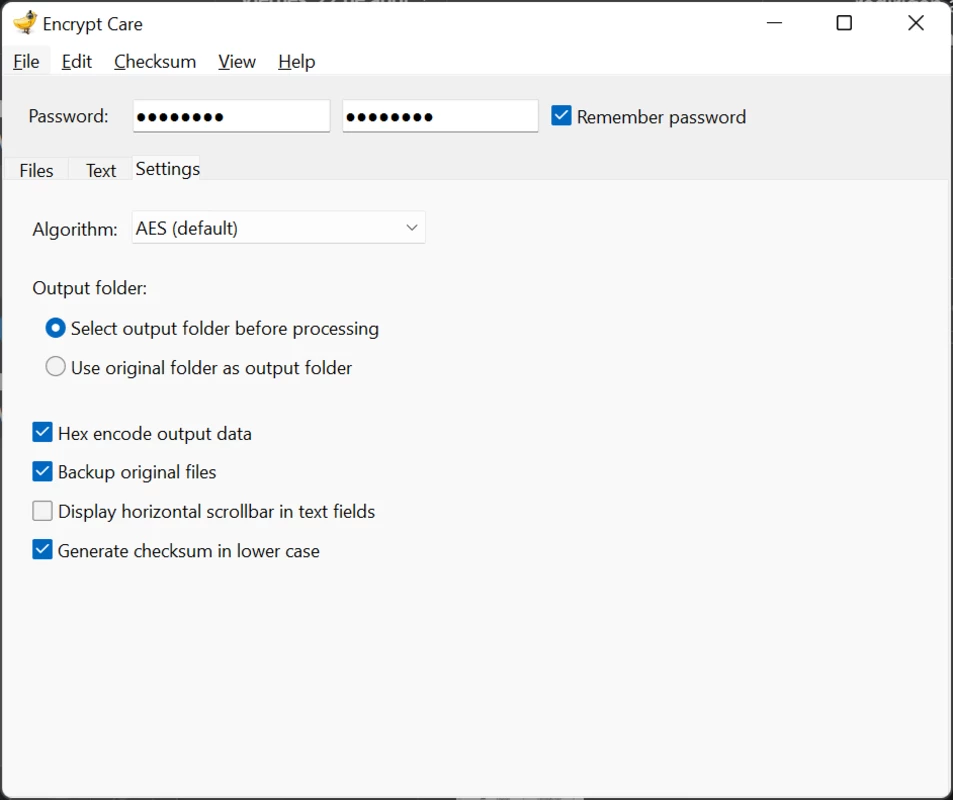Minimize the Encrypt Care window

[x=774, y=23]
